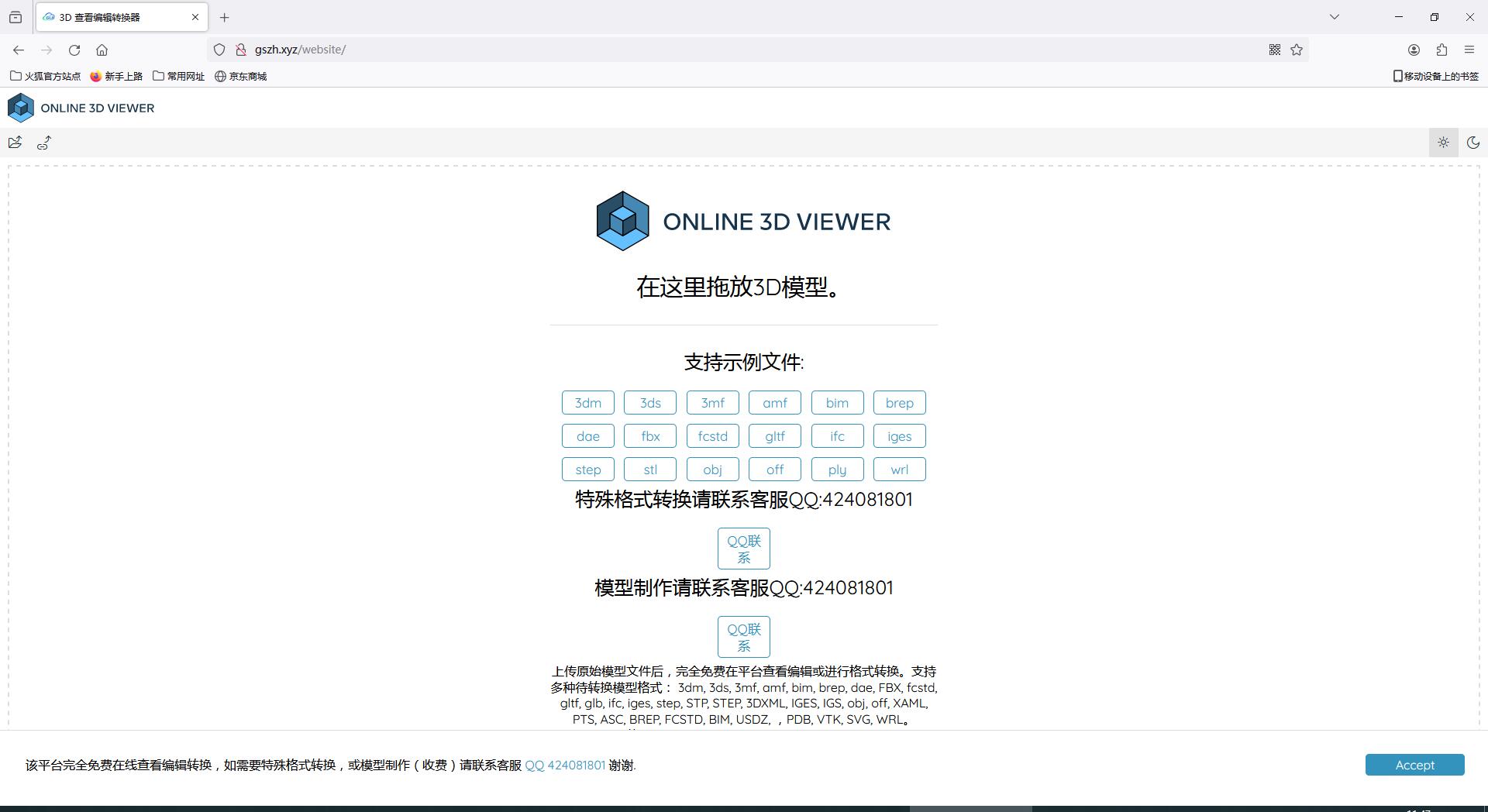
Task: Open Firefox account icon
Action: coord(1414,50)
